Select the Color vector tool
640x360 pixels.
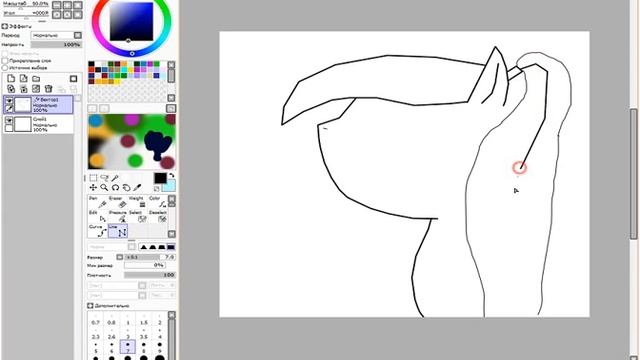pyautogui.click(x=157, y=202)
